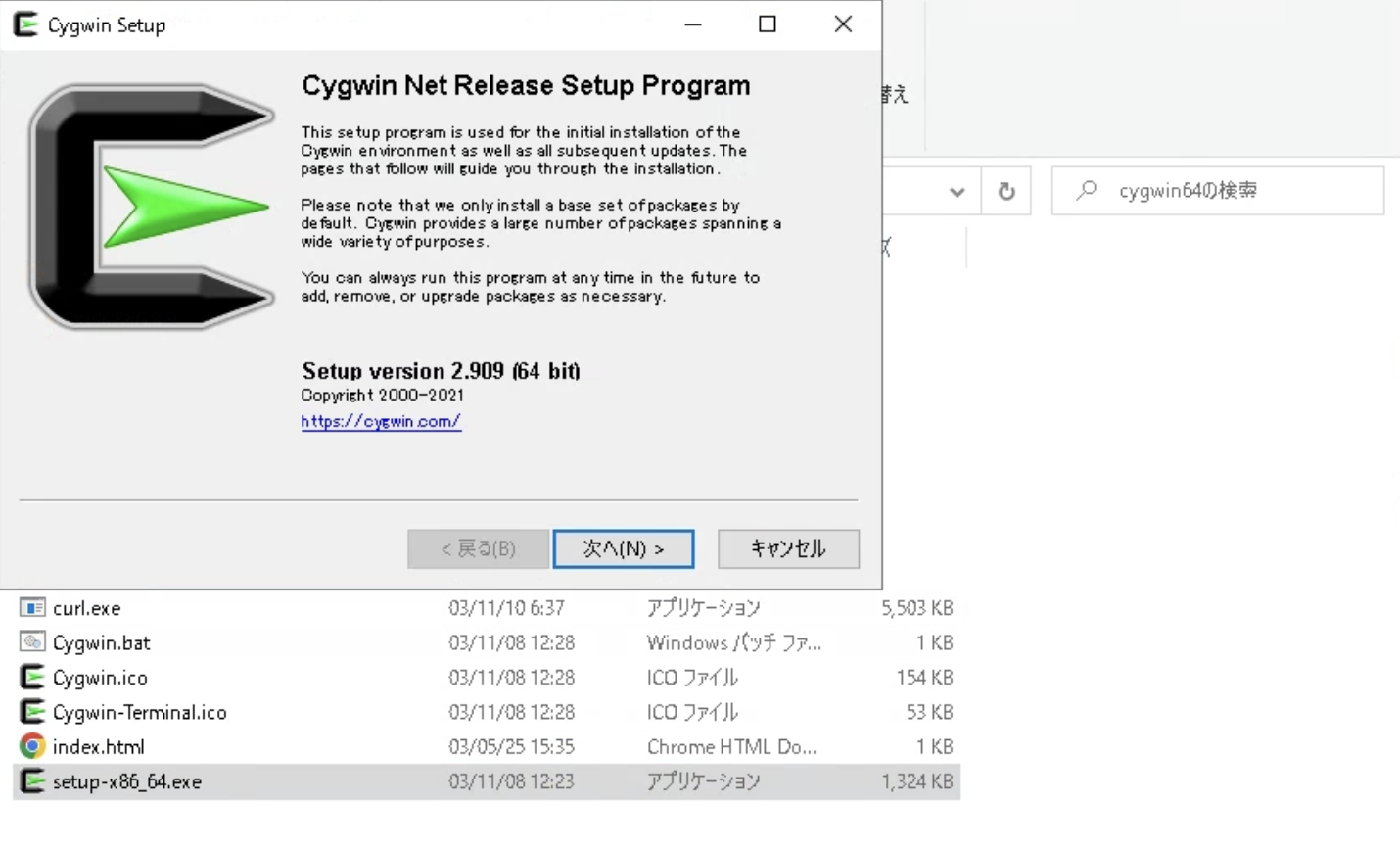This screenshot has height=850, width=1400.
Task: Open the address bar dropdown chevron
Action: 956,191
